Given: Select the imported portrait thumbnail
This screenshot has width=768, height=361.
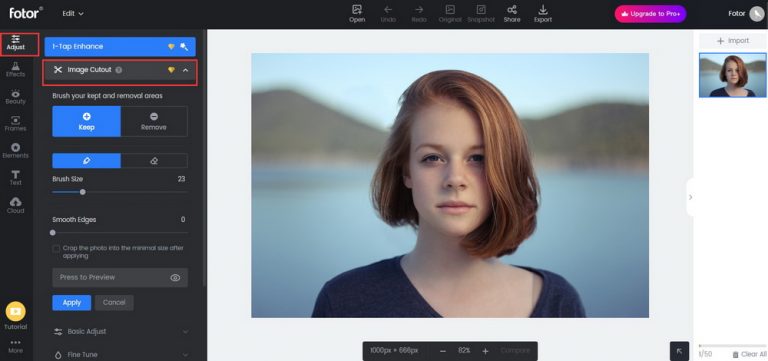Looking at the screenshot, I should 733,75.
